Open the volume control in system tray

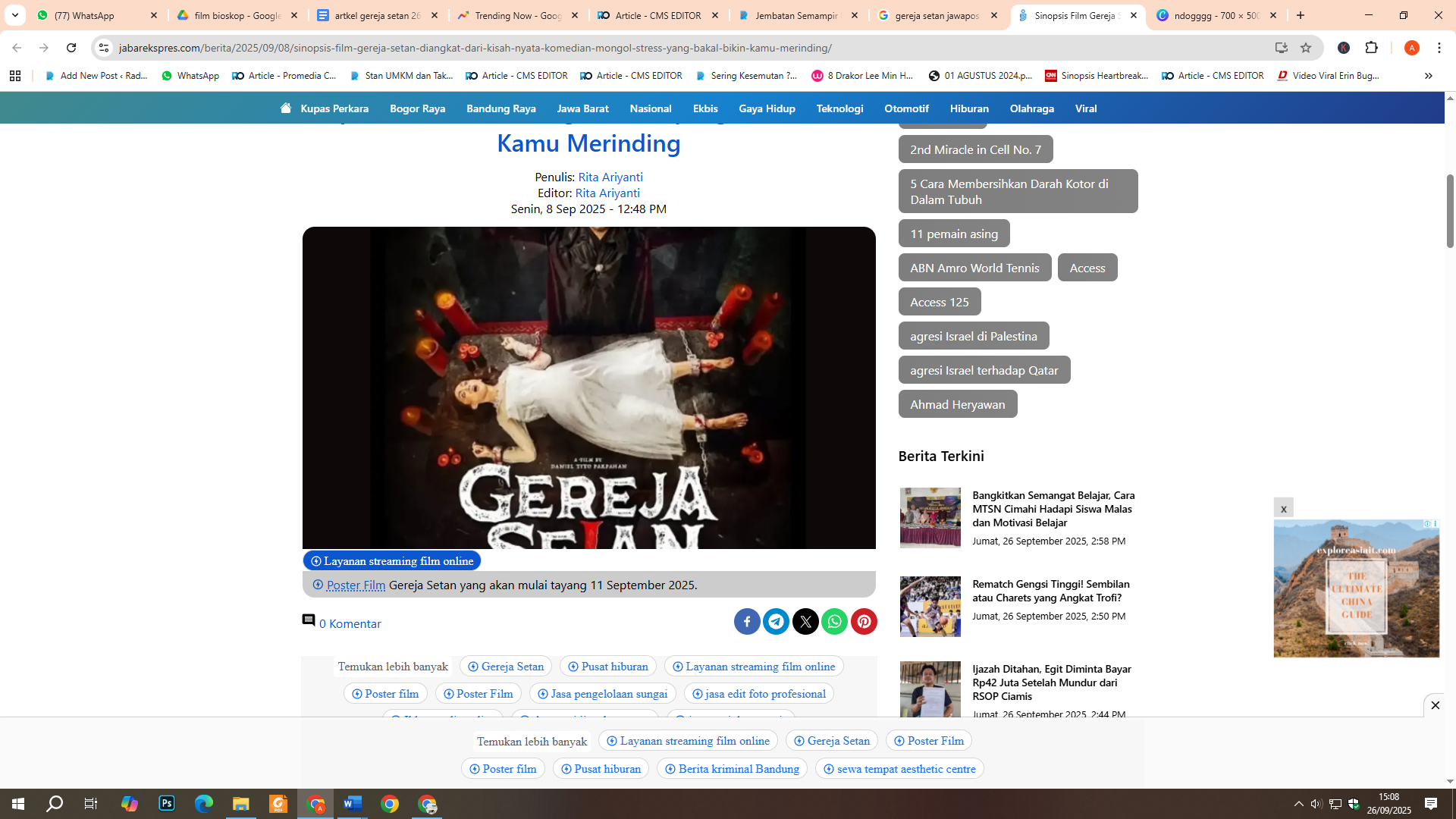[1316, 804]
